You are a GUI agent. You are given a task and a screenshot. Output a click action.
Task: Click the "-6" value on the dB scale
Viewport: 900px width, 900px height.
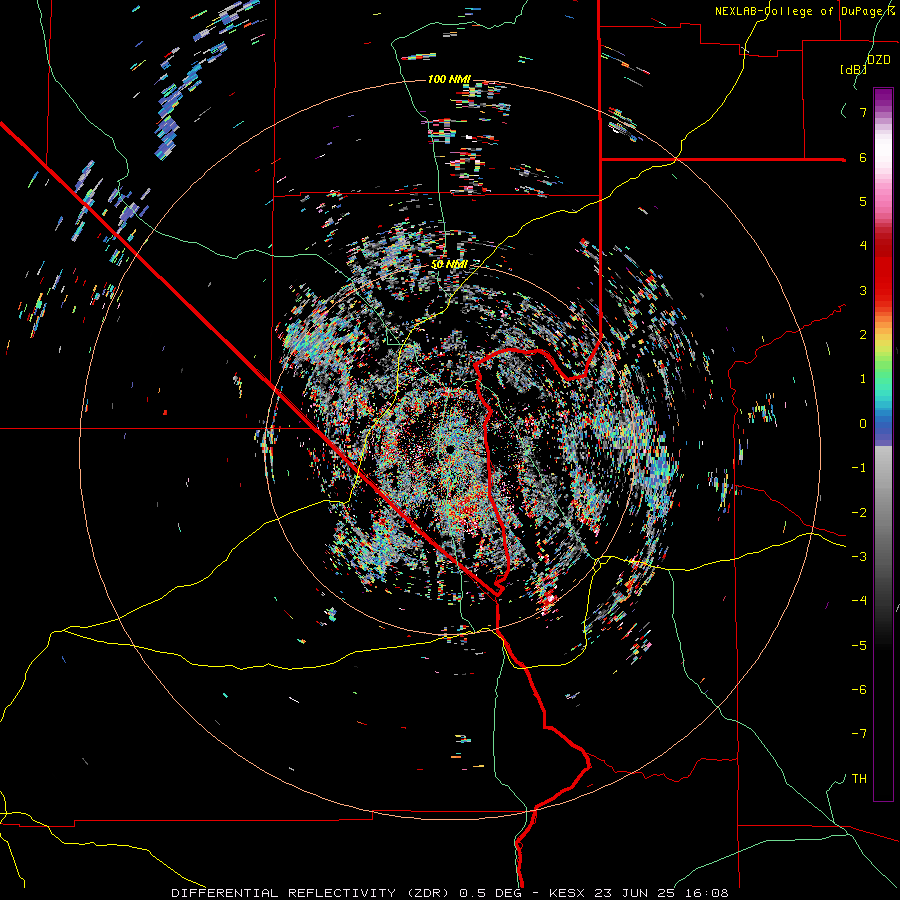point(859,690)
